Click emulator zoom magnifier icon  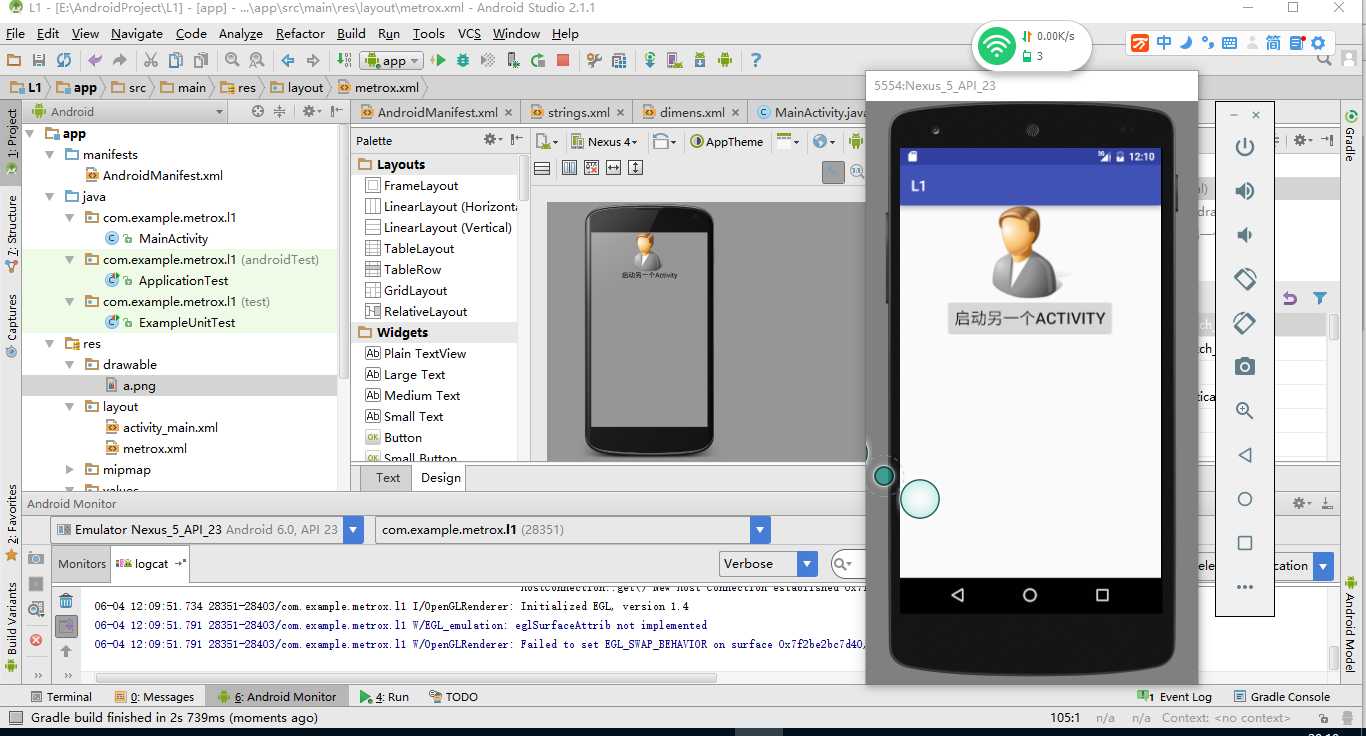[x=1245, y=411]
